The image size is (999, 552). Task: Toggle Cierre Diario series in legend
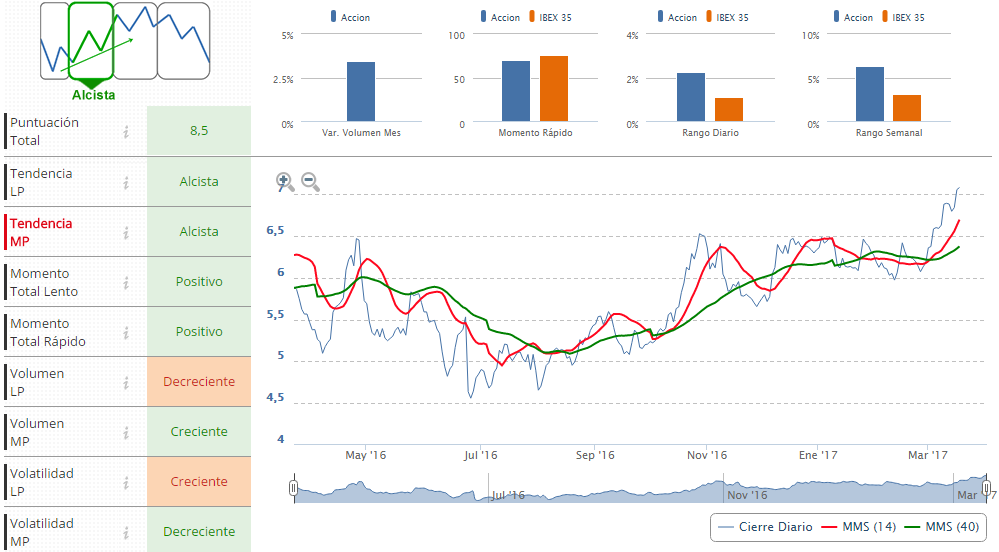pyautogui.click(x=765, y=527)
